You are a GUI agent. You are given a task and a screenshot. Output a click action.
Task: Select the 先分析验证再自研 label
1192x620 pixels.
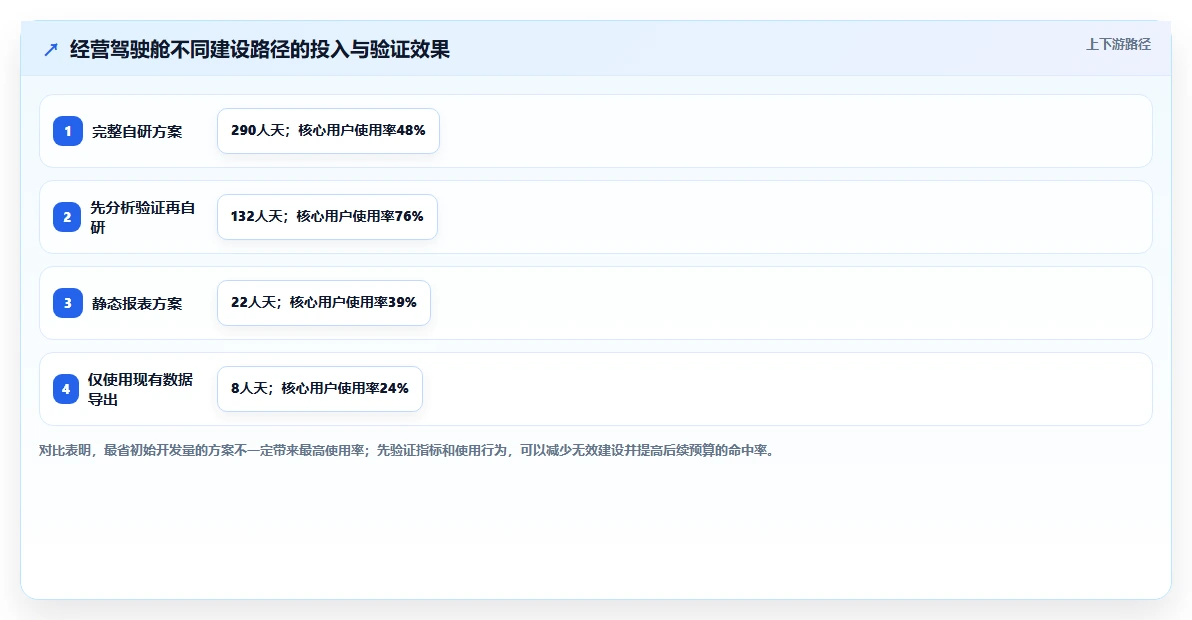[x=143, y=217]
